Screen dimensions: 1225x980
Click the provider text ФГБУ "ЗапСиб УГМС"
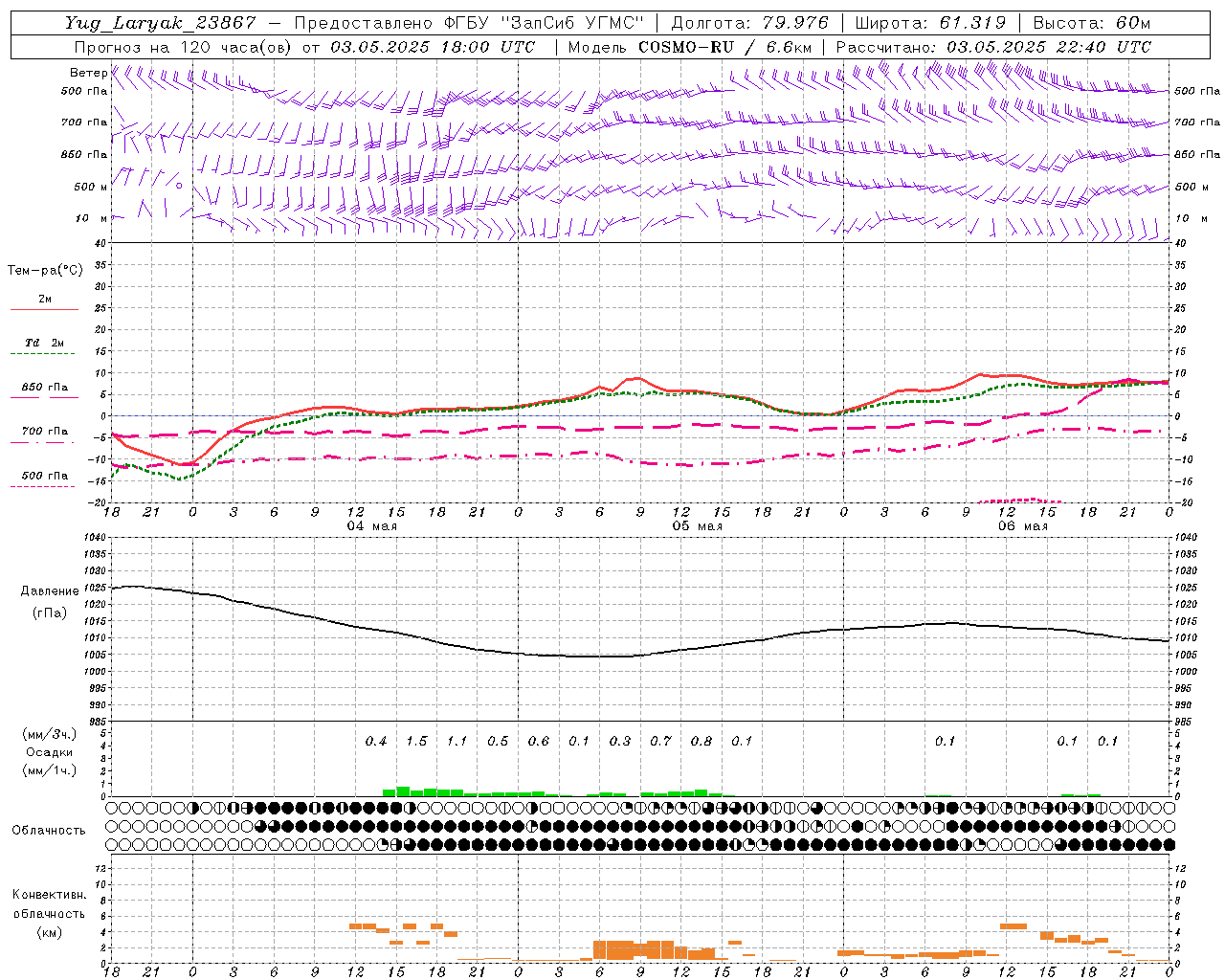tap(545, 23)
